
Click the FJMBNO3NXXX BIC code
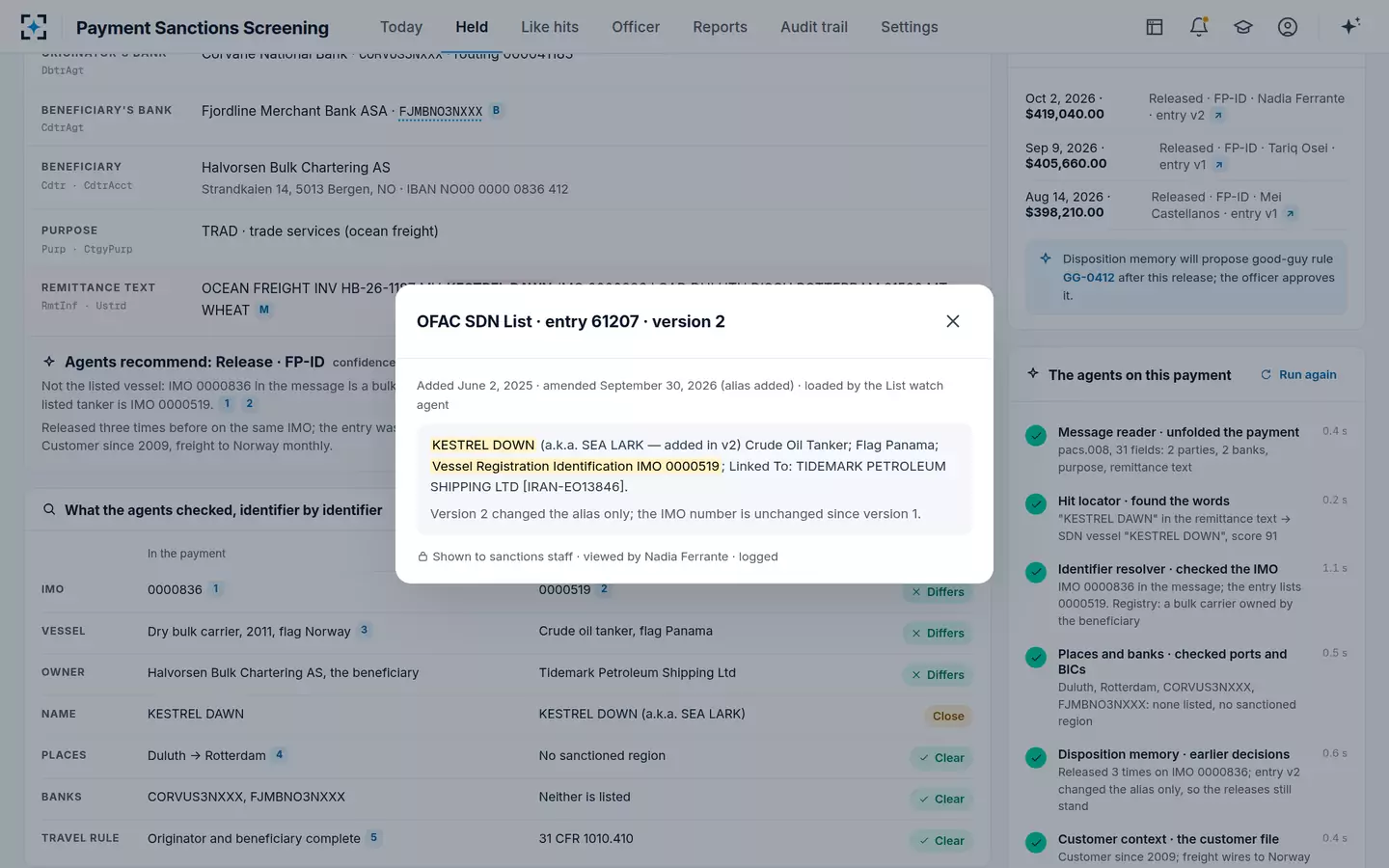pos(441,112)
